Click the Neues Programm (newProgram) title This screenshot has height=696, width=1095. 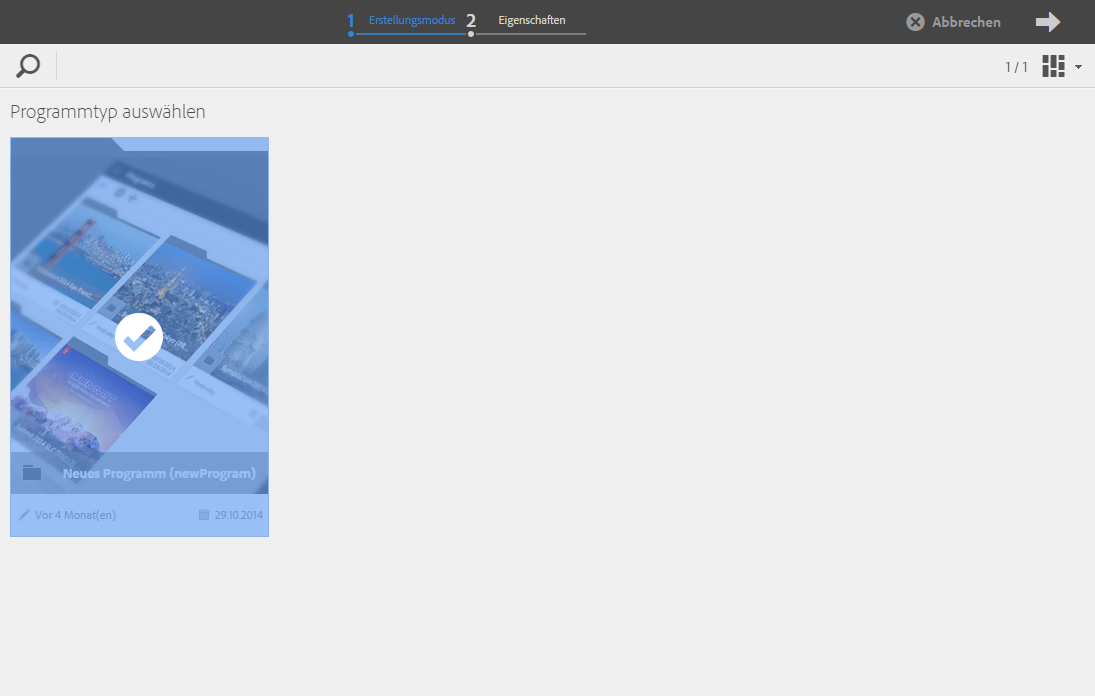[x=159, y=473]
